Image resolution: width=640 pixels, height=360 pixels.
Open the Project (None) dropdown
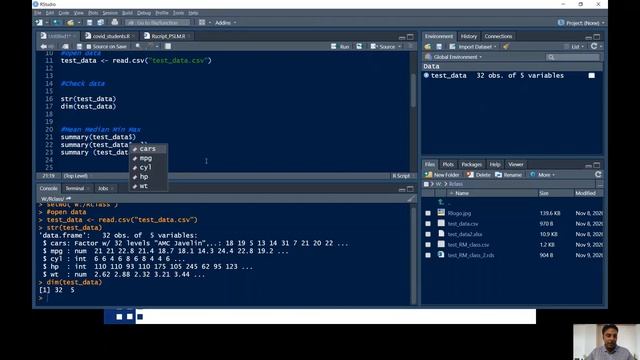pos(581,23)
